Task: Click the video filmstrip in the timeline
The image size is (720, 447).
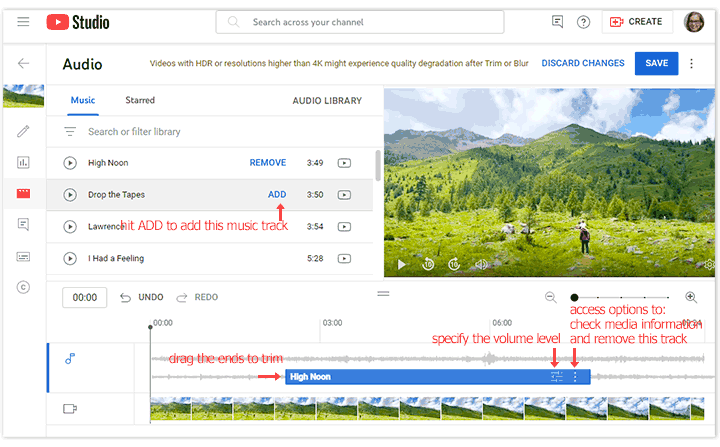Action: click(x=427, y=409)
